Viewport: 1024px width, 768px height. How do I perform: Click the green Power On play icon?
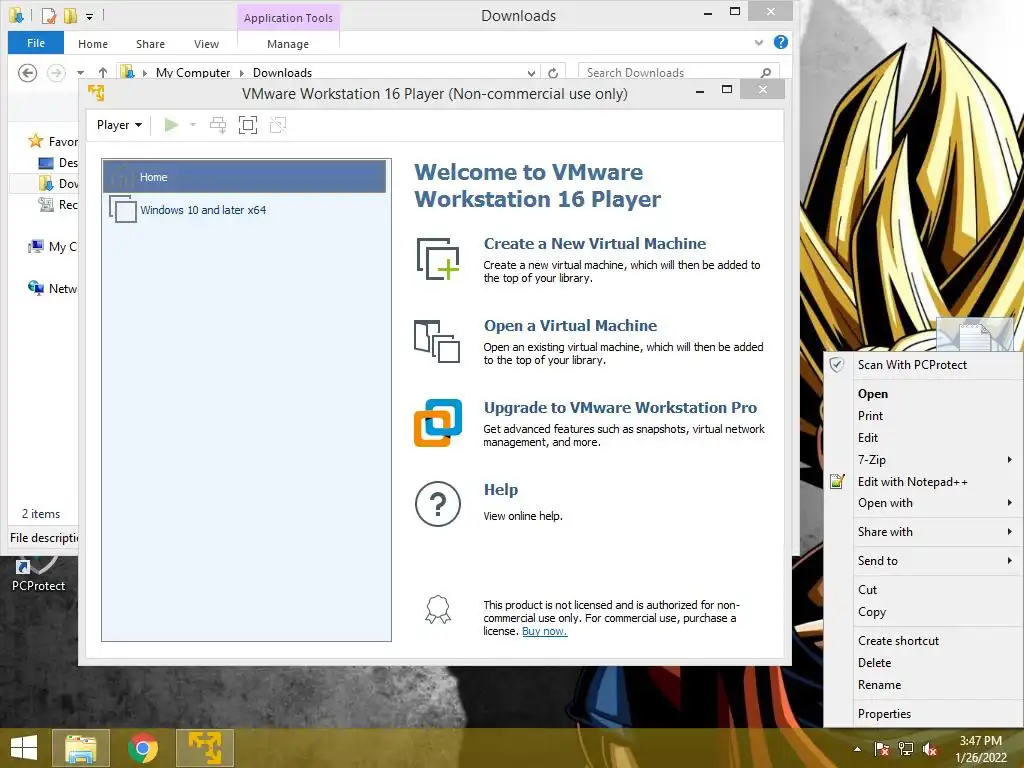[171, 125]
